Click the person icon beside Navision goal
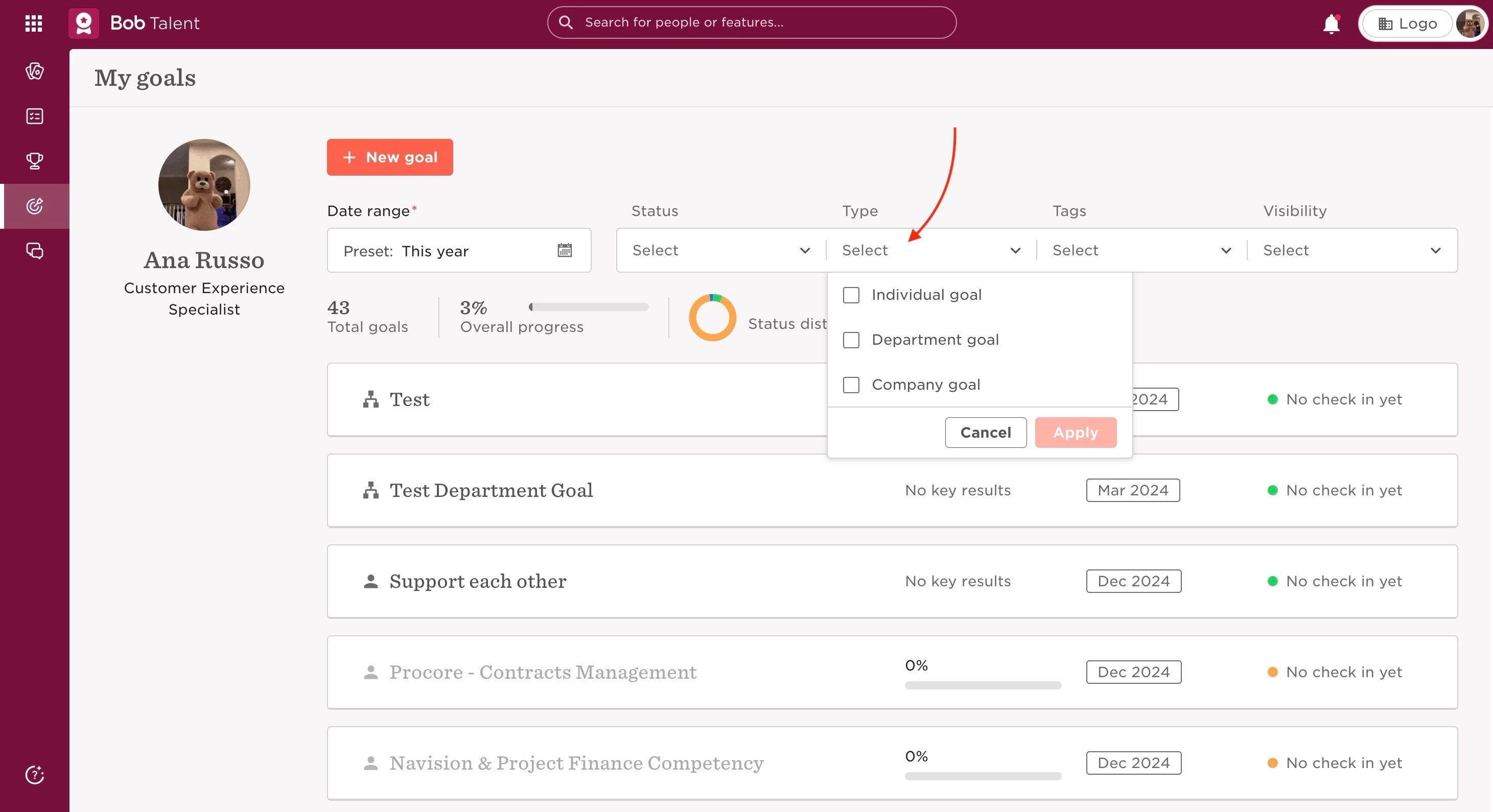Image resolution: width=1493 pixels, height=812 pixels. pyautogui.click(x=371, y=763)
